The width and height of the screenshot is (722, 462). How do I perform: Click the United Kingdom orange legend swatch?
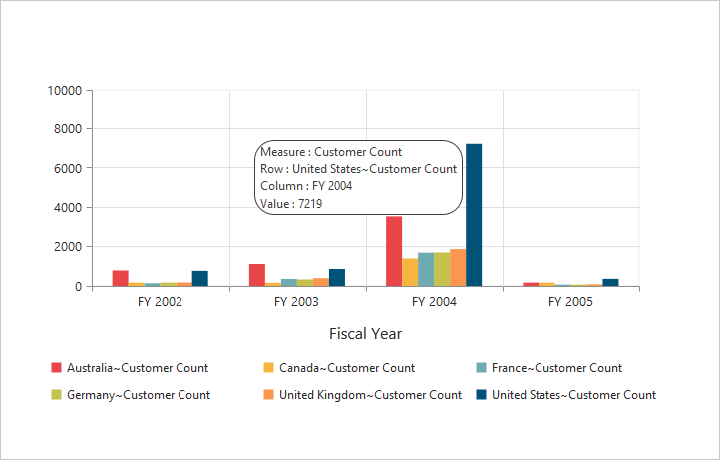pos(269,395)
